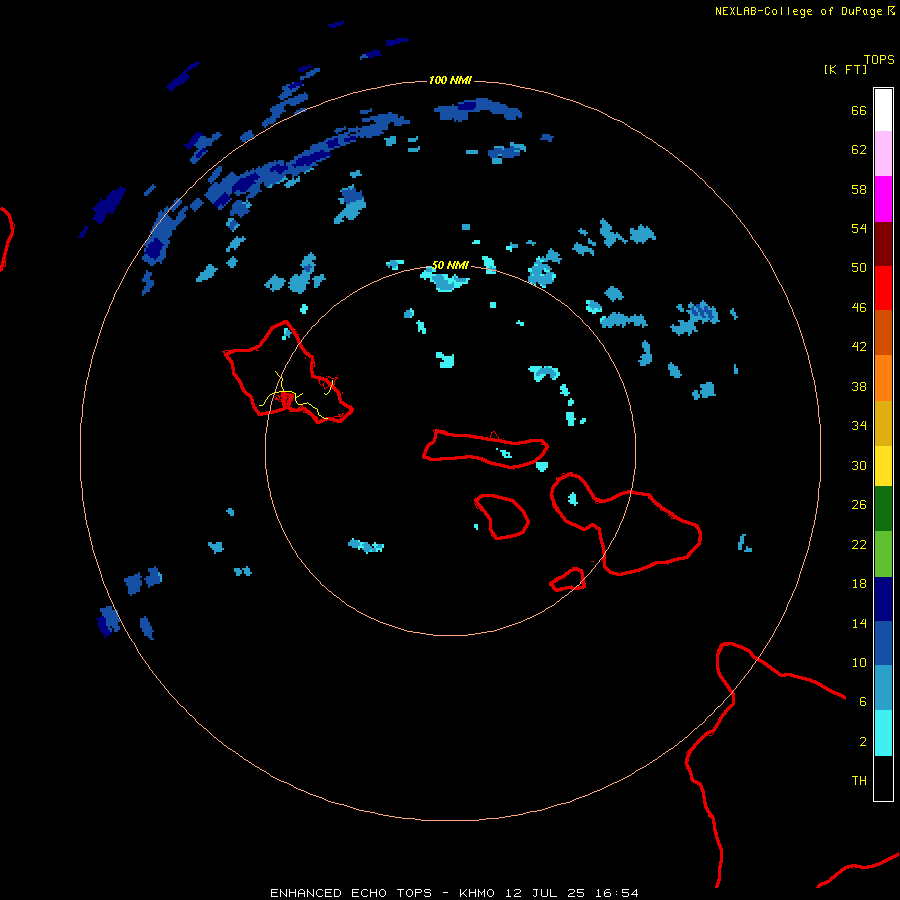Click the 'ENHANCED ECHO TOPS - KHMO' caption
The width and height of the screenshot is (900, 900).
pos(382,893)
